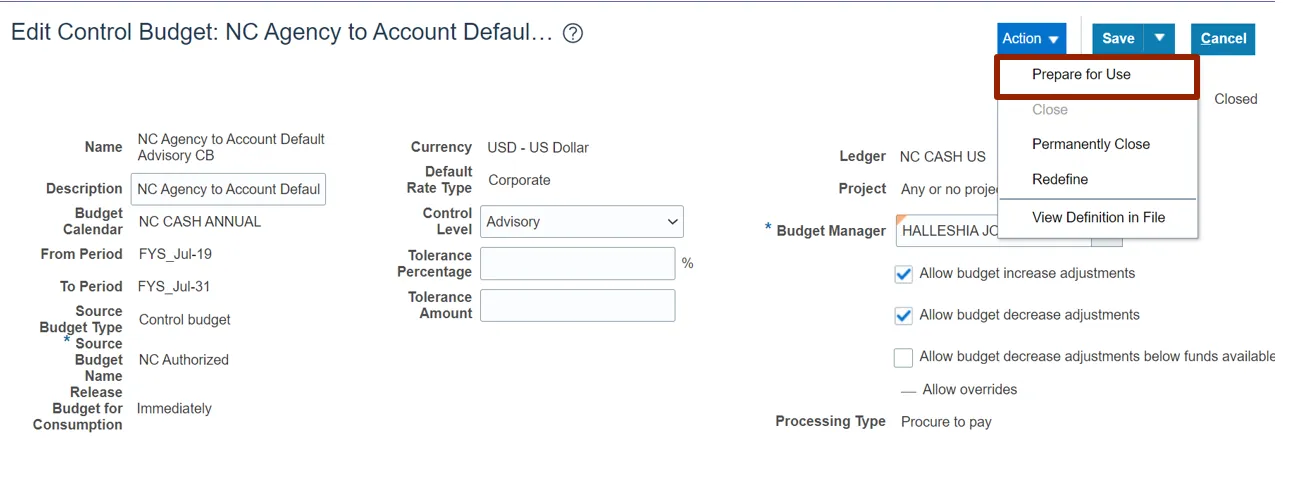Click the Tolerance Percentage input field
The width and height of the screenshot is (1292, 486).
pos(577,264)
